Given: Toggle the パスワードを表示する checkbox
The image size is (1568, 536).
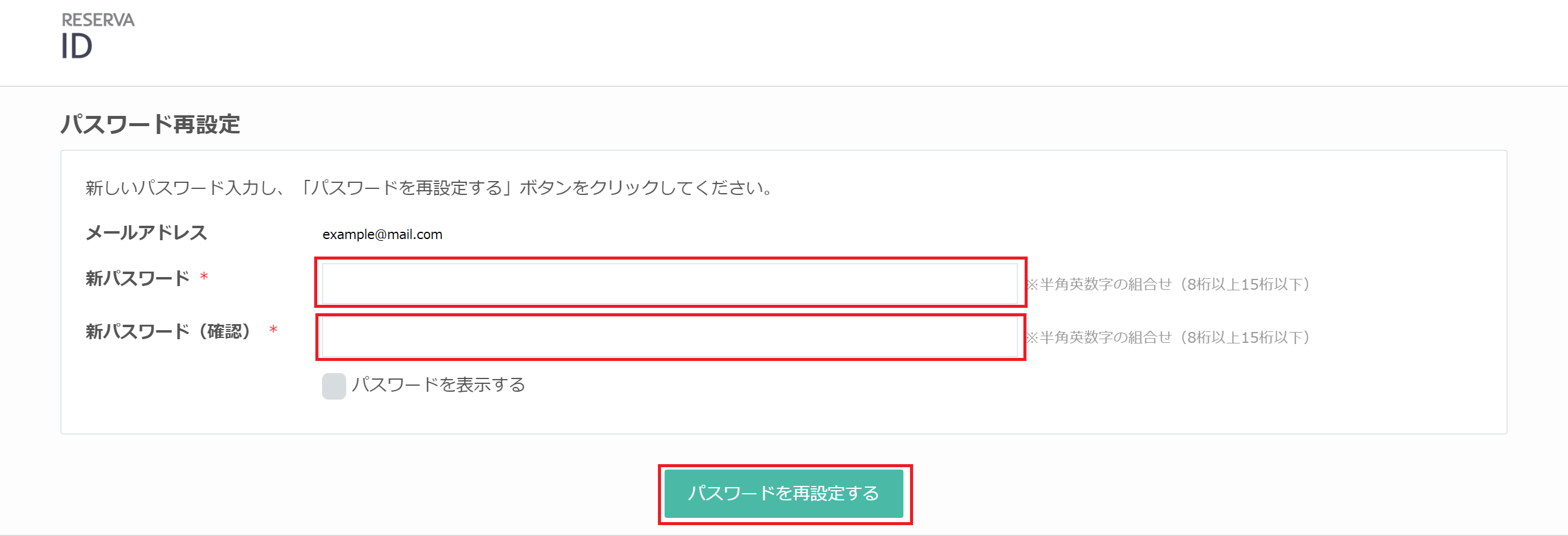Looking at the screenshot, I should point(334,386).
